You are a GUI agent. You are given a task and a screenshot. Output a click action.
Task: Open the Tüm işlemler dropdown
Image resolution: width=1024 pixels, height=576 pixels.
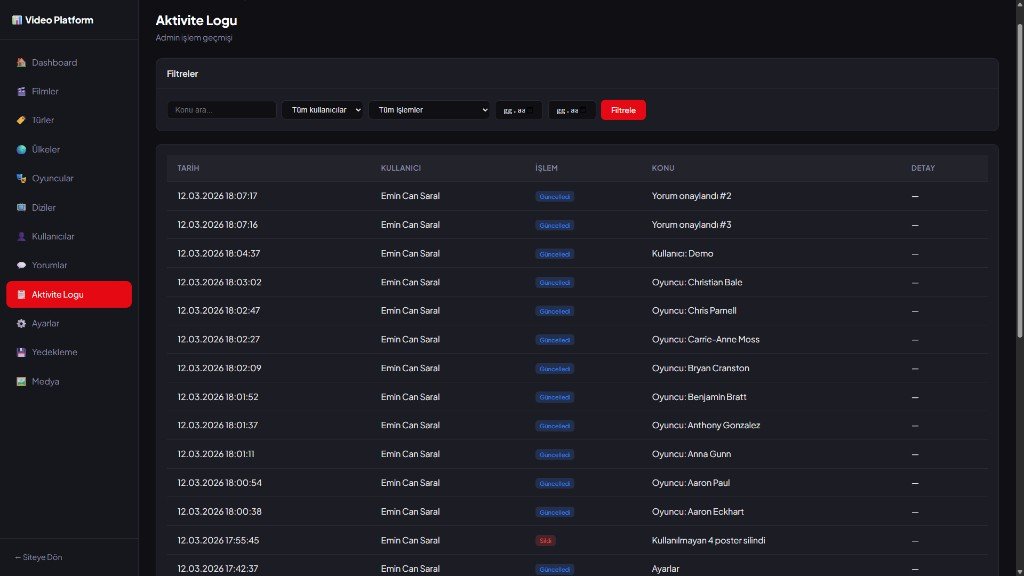point(428,110)
